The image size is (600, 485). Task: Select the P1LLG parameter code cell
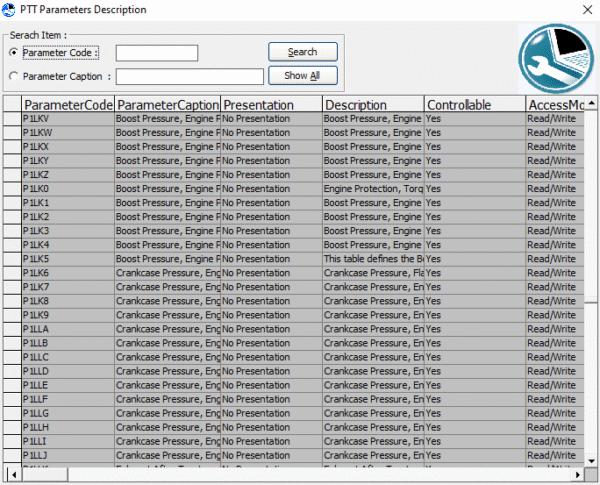[x=68, y=413]
